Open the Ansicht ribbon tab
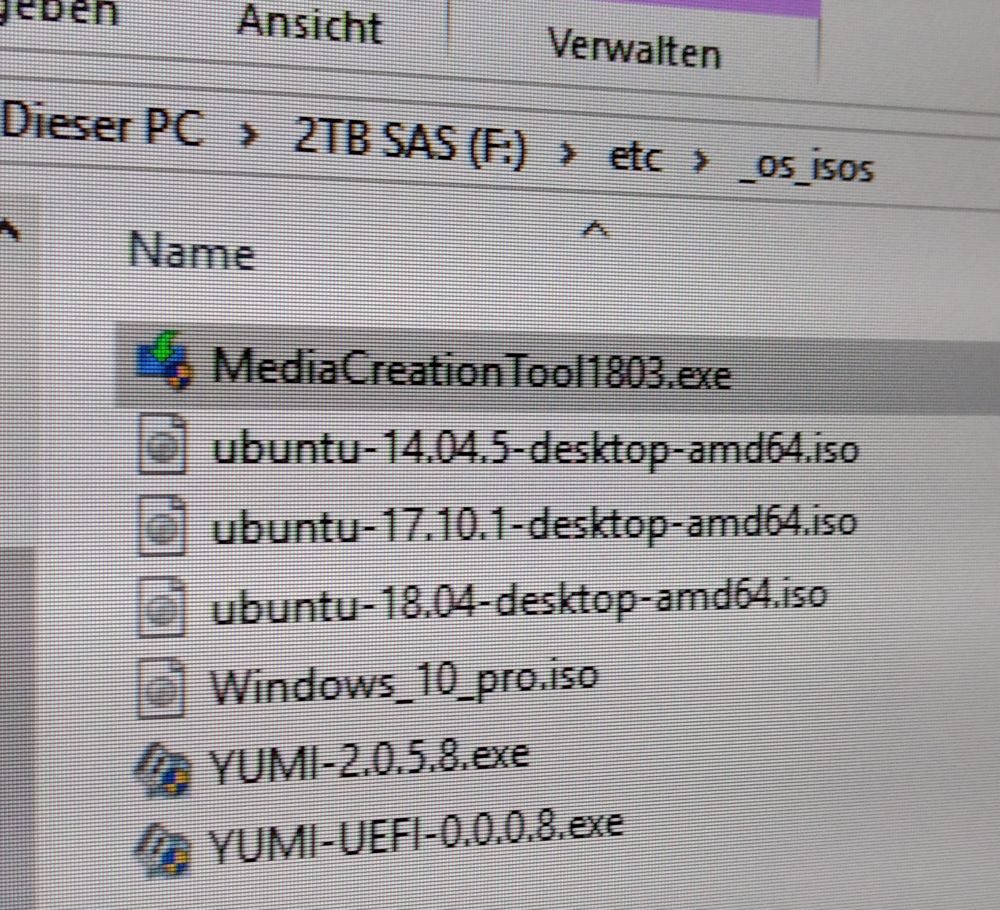The image size is (1000, 910). 309,25
